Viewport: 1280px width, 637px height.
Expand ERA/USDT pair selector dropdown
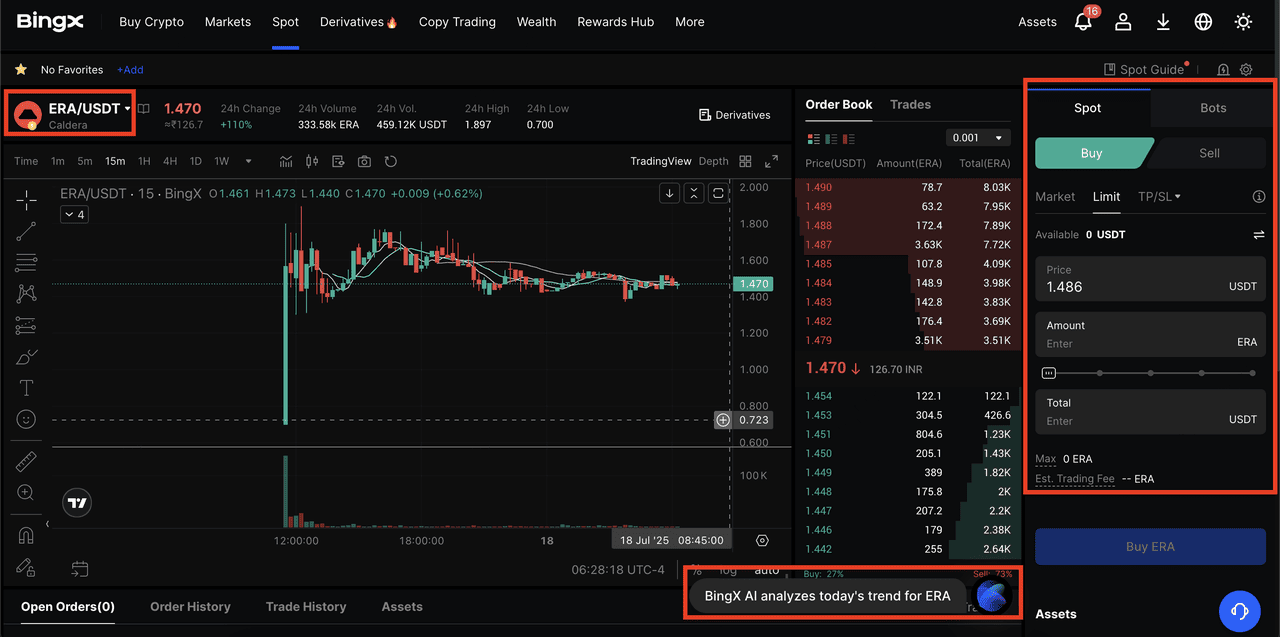(128, 109)
